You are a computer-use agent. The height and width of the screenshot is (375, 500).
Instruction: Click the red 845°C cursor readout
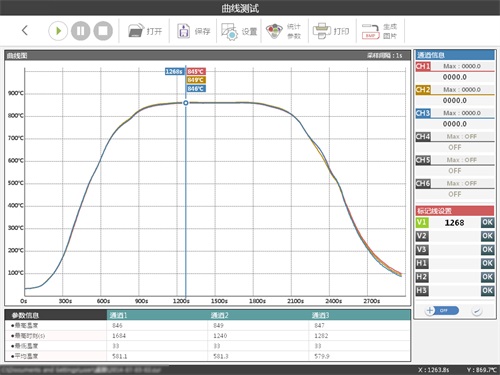tap(196, 71)
